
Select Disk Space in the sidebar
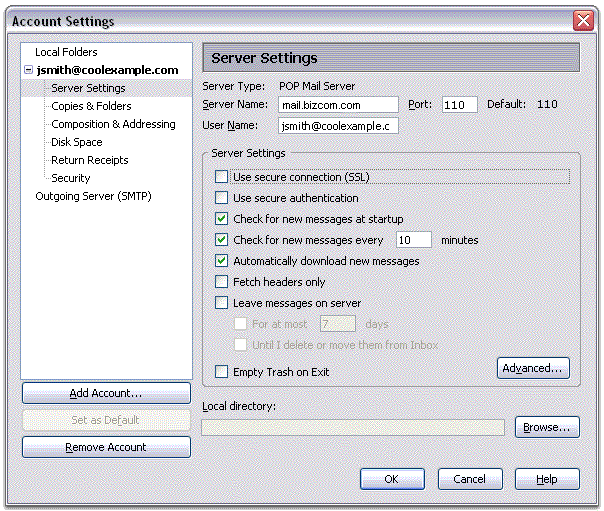coord(76,142)
